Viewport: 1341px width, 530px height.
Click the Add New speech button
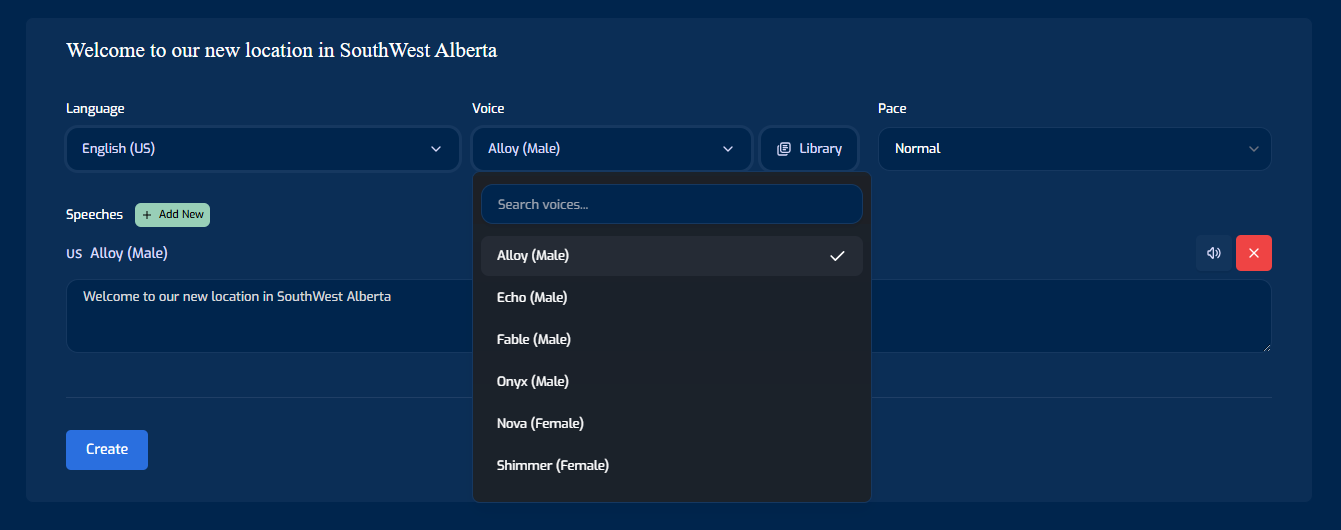(x=172, y=215)
